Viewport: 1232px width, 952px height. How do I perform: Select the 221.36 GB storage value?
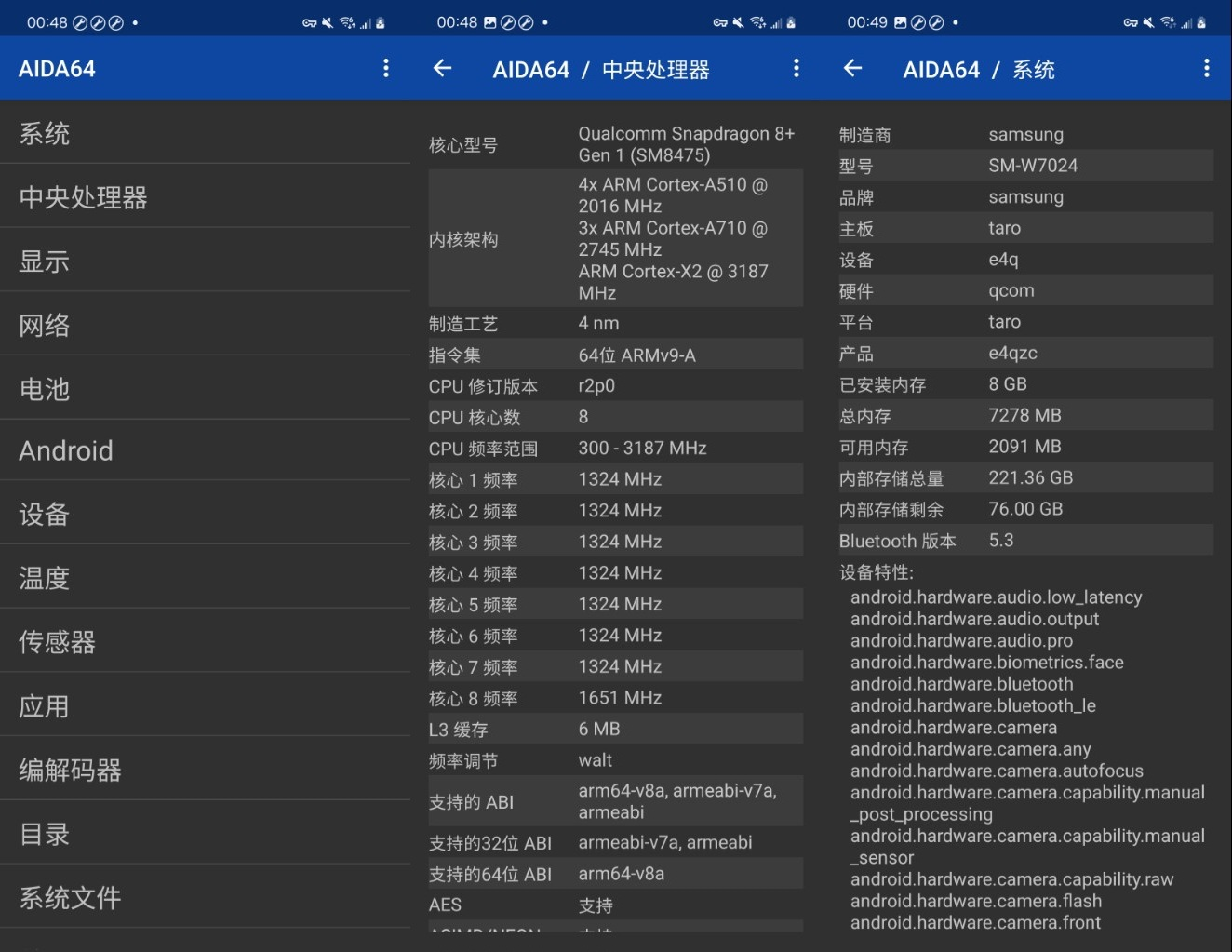point(1030,477)
